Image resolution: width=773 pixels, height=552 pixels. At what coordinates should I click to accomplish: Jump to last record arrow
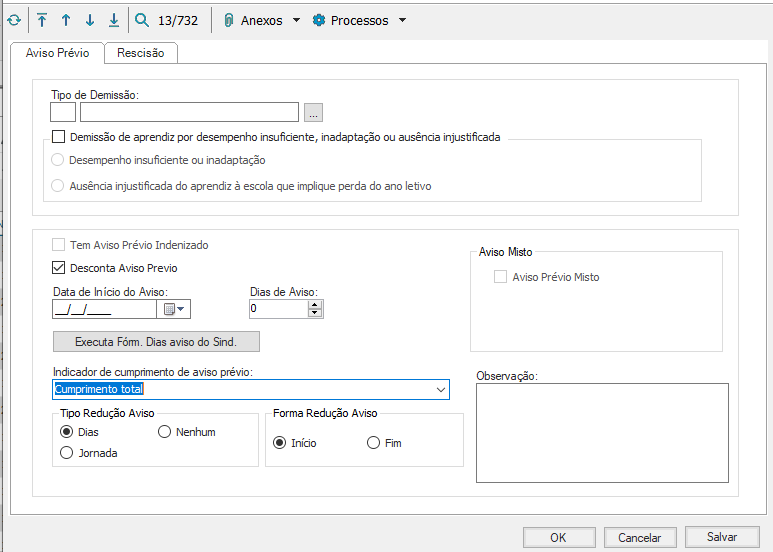pos(114,20)
